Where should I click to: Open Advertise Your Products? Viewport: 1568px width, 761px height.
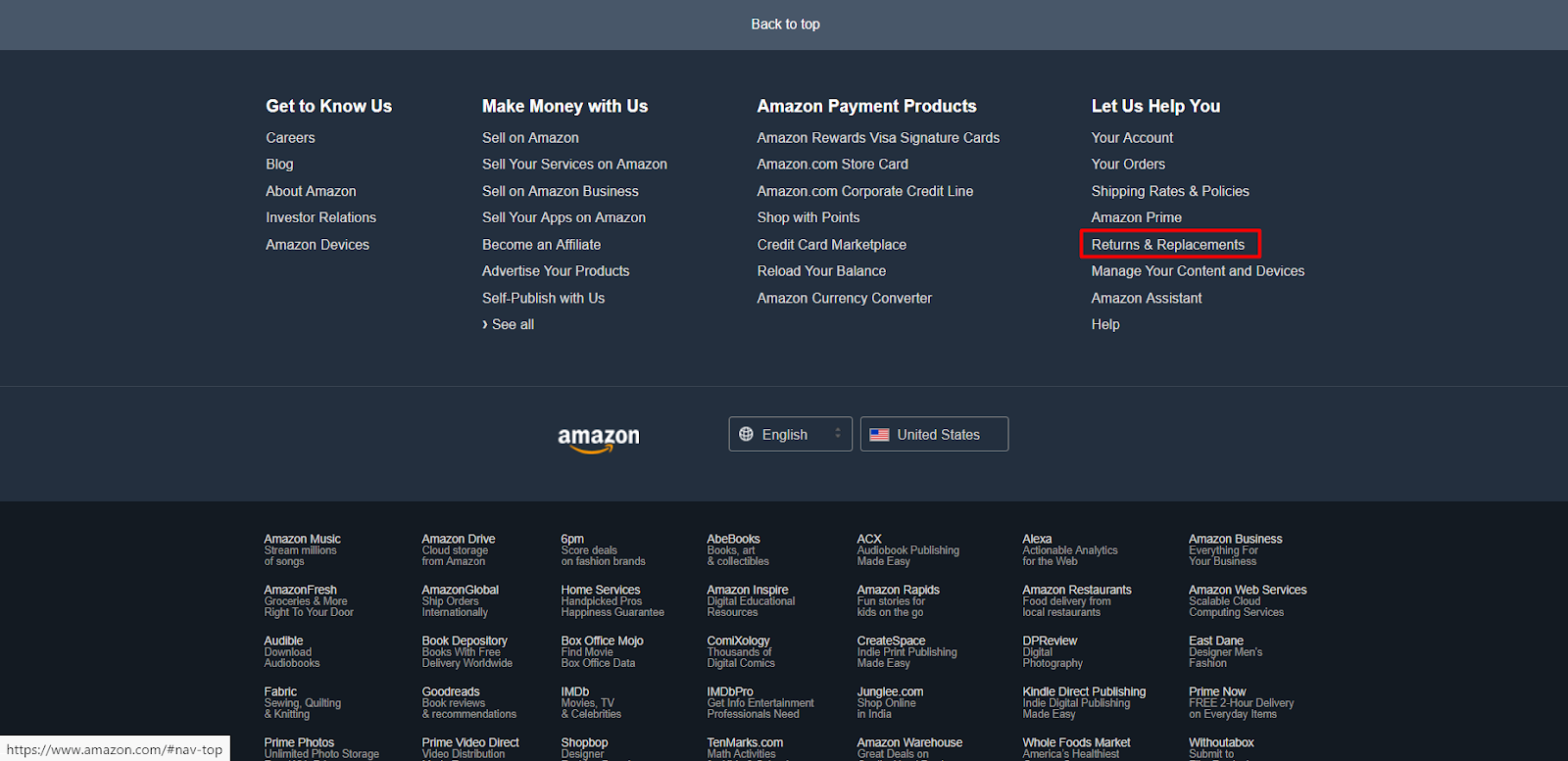point(556,271)
